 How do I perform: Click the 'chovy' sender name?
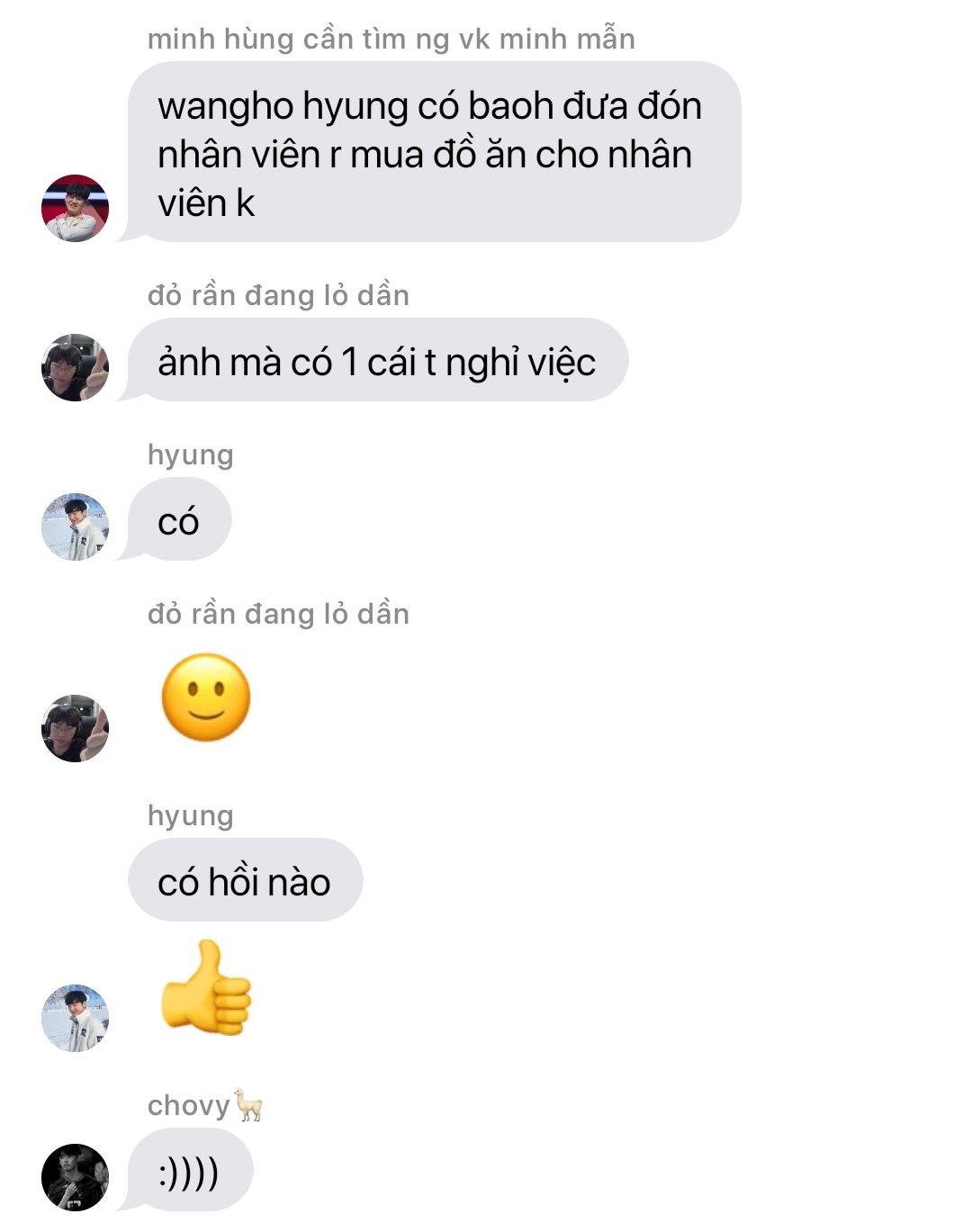click(189, 1105)
